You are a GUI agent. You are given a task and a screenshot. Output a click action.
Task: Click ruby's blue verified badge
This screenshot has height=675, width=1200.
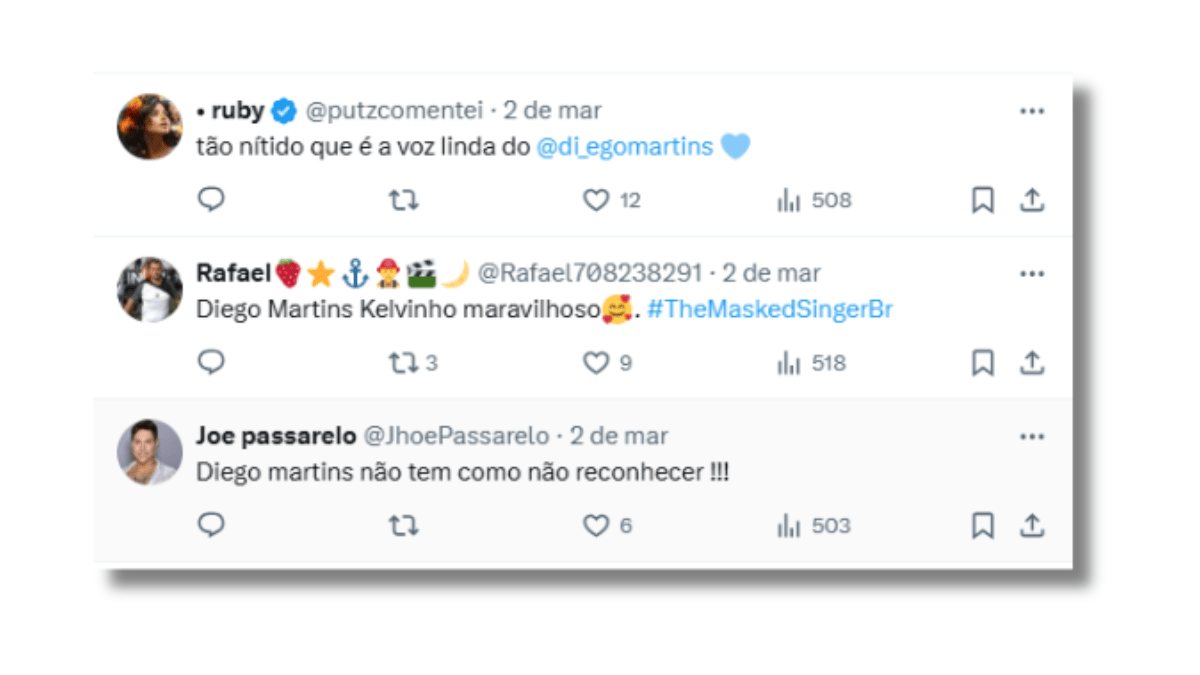(285, 111)
